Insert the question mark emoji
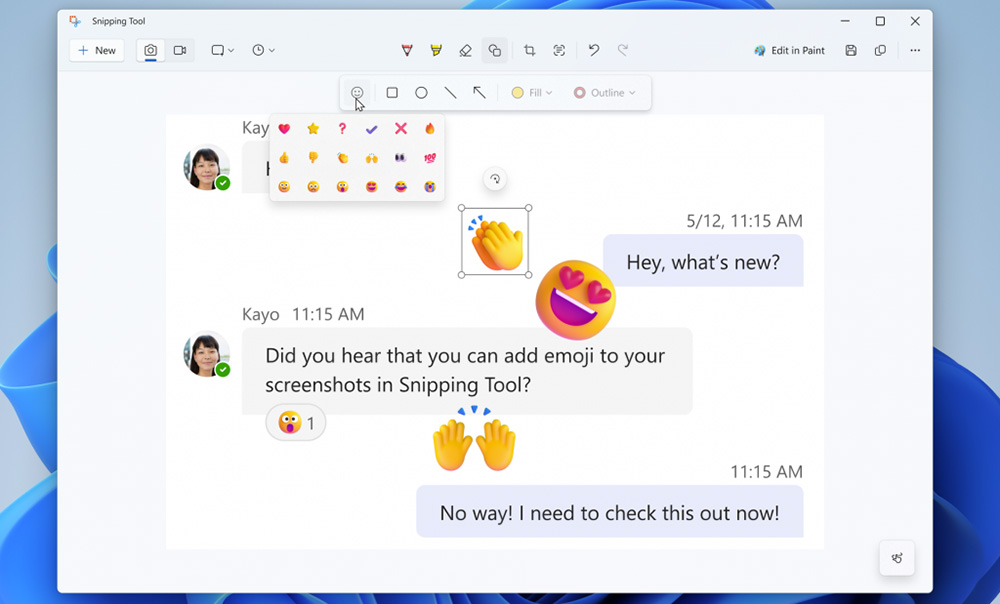 (x=342, y=129)
